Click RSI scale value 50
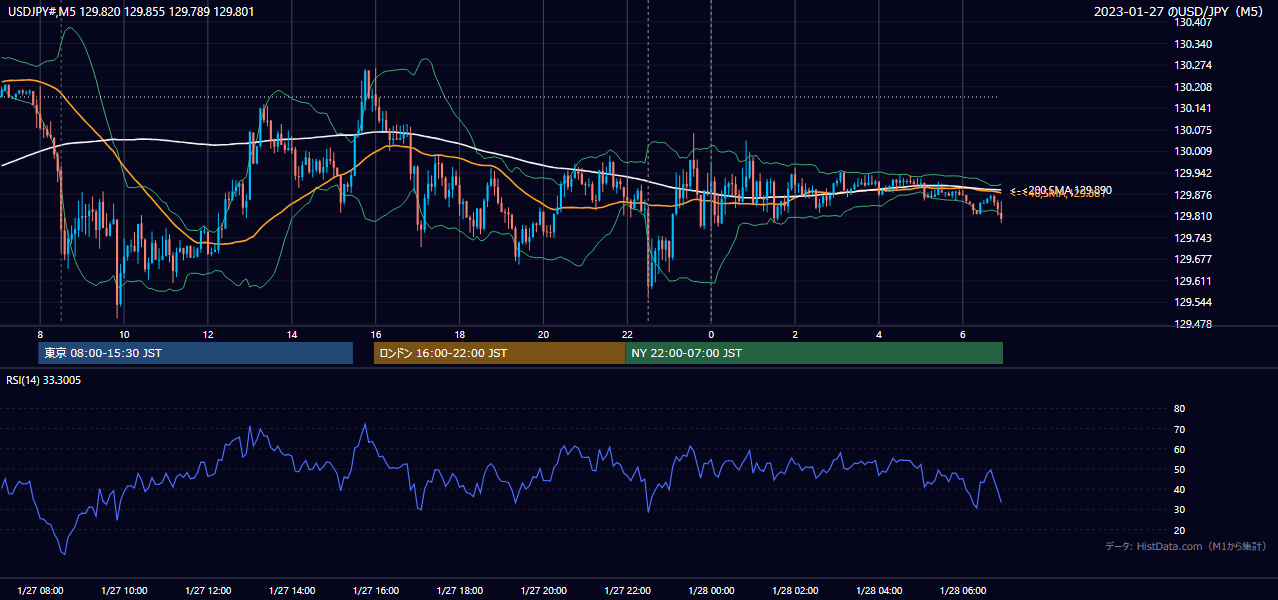1278x600 pixels. click(x=1179, y=469)
